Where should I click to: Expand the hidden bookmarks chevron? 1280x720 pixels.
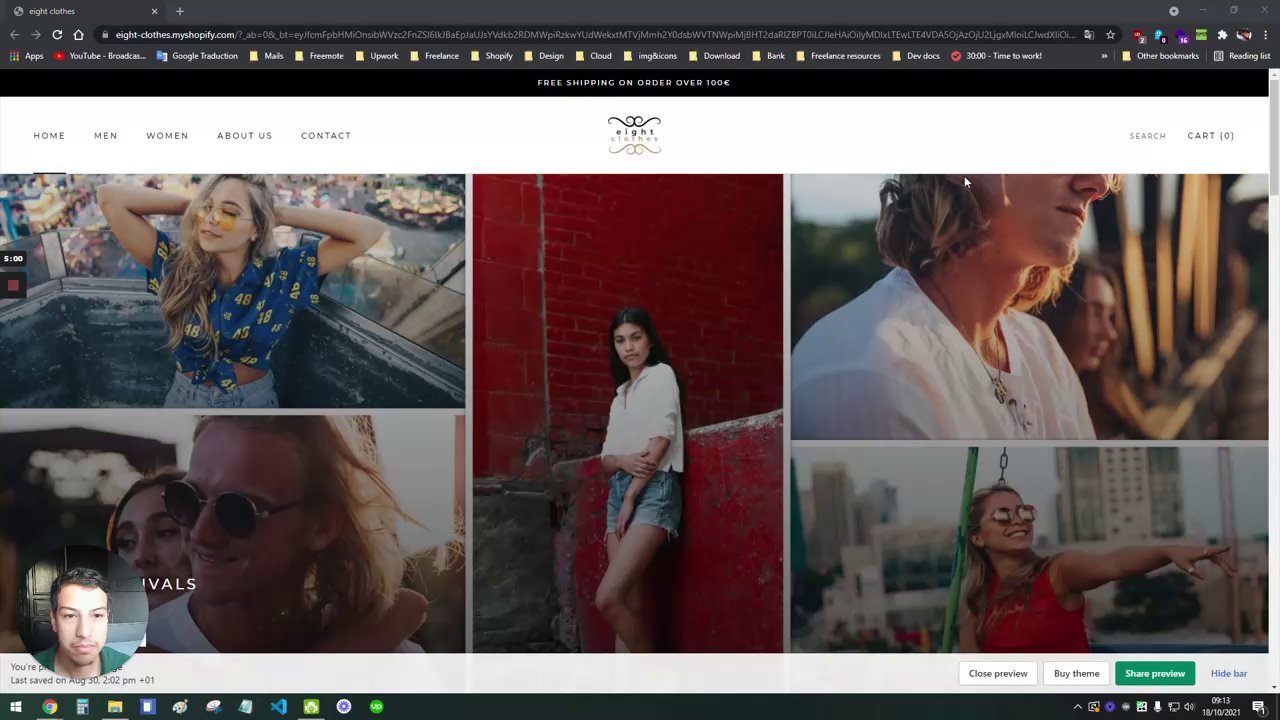[x=1104, y=56]
